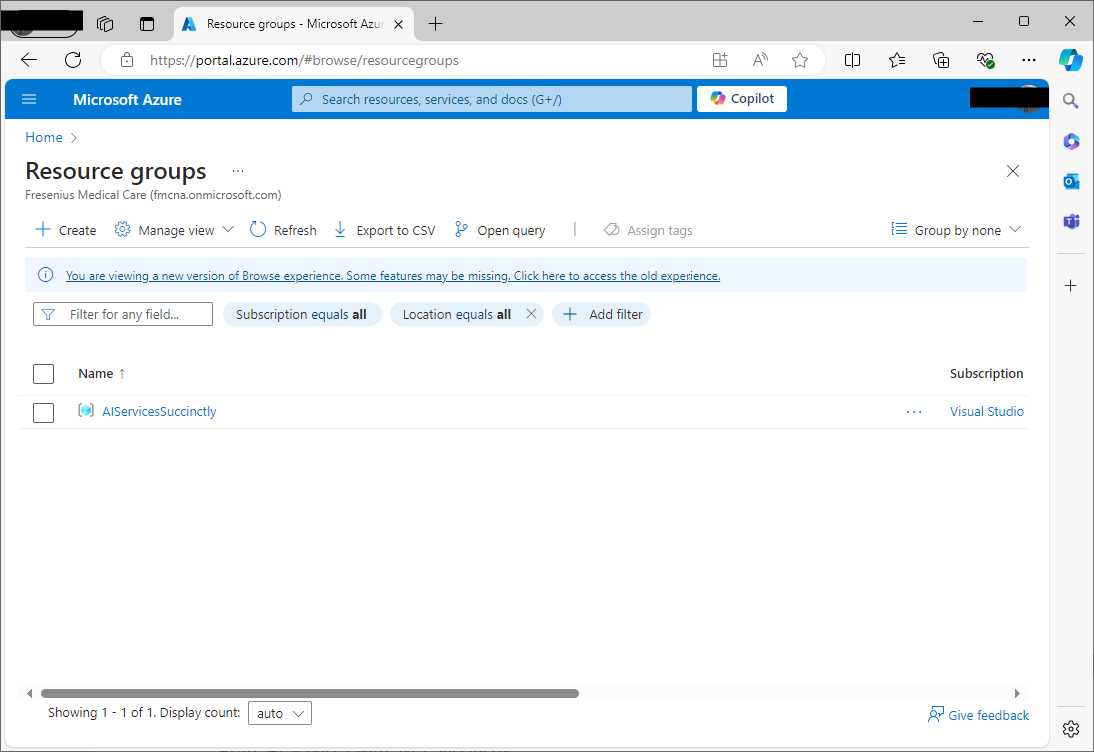Click the Workspaces icon in title bar
Viewport: 1094px width, 752px height.
coord(105,24)
